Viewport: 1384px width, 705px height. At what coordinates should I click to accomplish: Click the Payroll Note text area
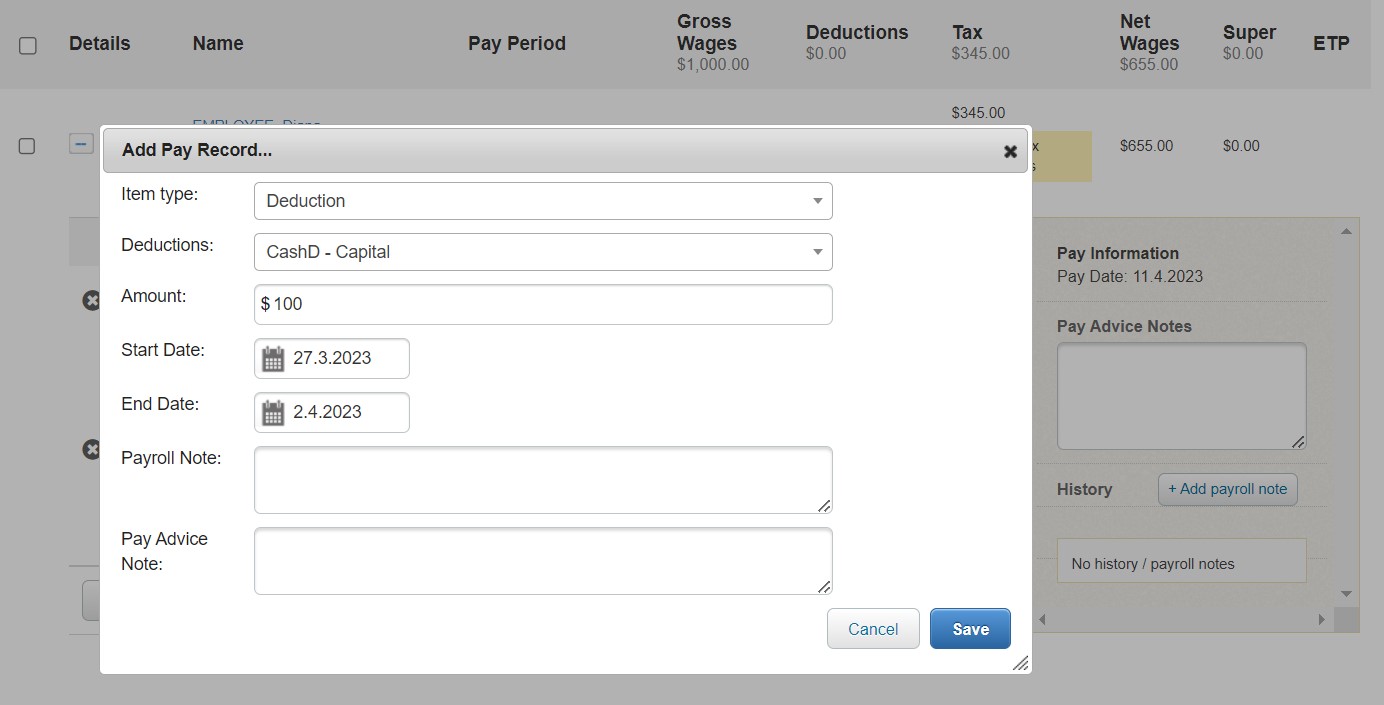coord(543,480)
